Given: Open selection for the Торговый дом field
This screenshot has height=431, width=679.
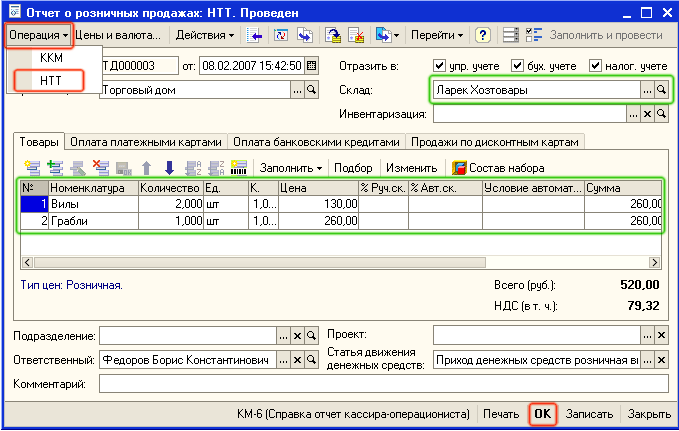Looking at the screenshot, I should click(297, 90).
